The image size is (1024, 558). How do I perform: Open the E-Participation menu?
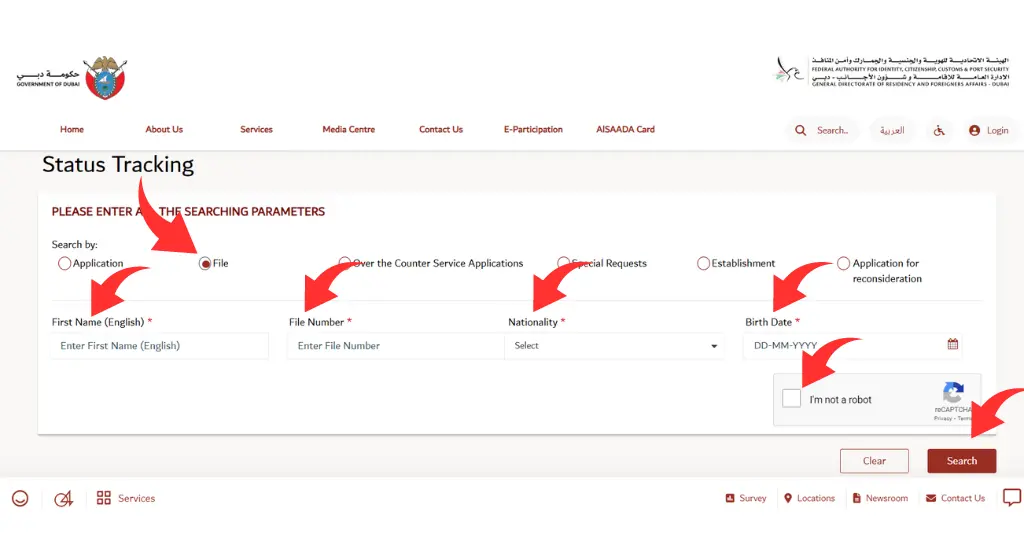pos(533,129)
